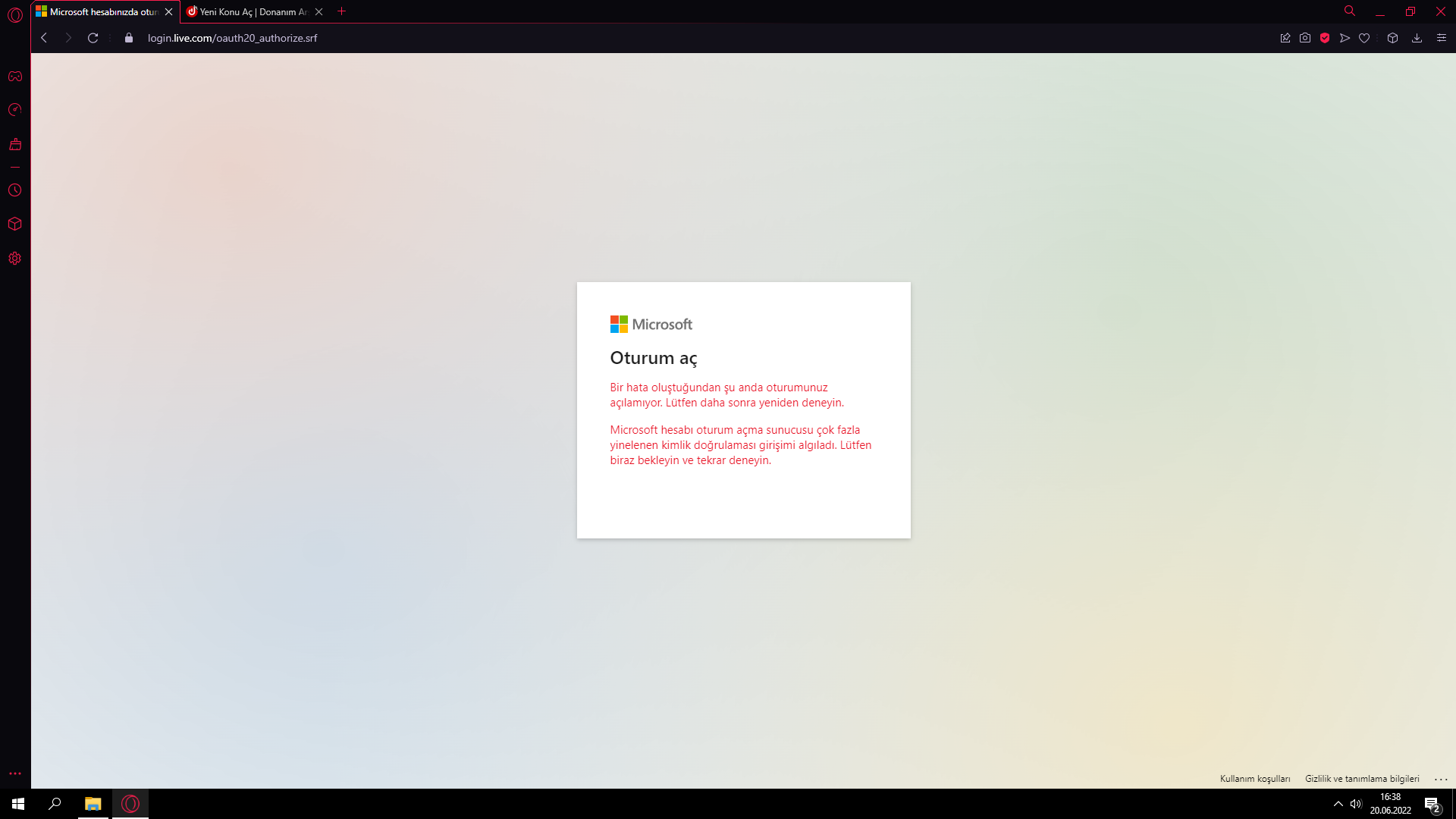Take a snapshot with camera icon
The width and height of the screenshot is (1456, 819).
pyautogui.click(x=1305, y=38)
